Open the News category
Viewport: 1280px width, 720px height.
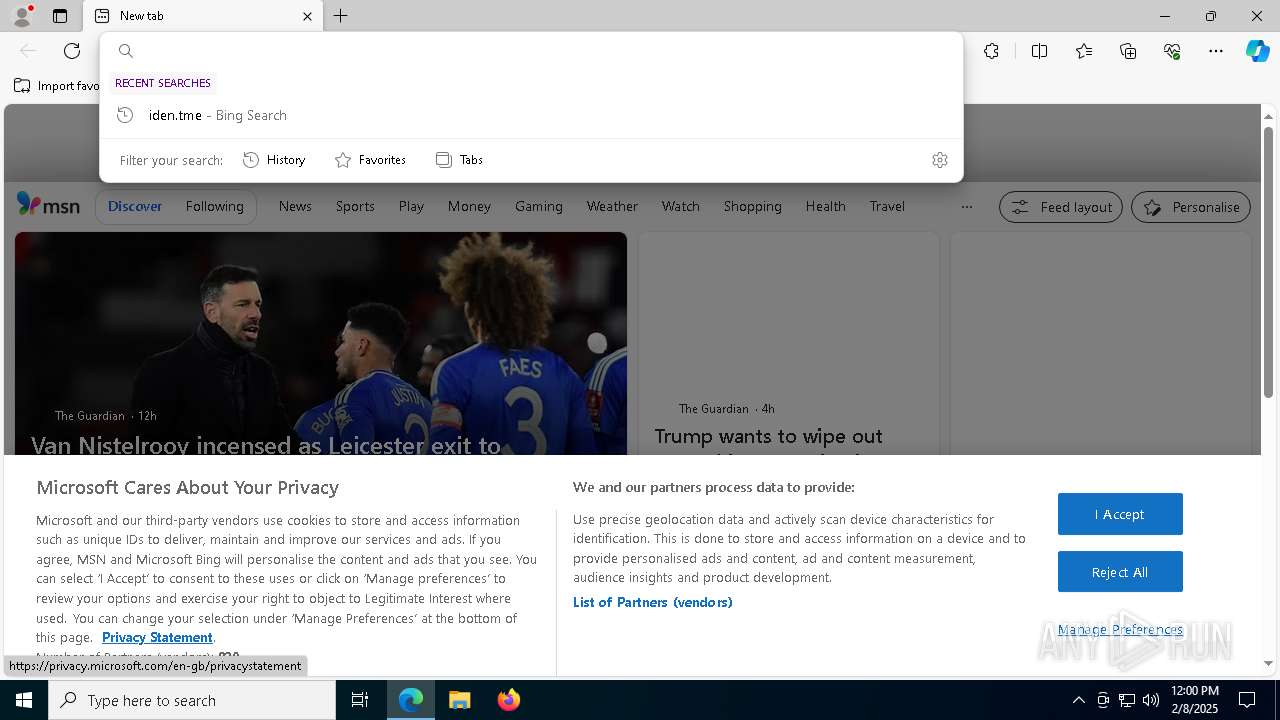point(295,206)
